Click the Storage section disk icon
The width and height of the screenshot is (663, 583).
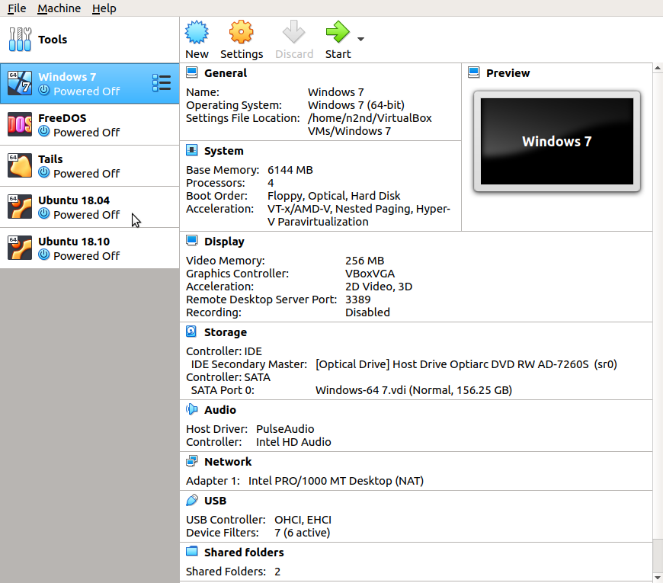coord(192,331)
